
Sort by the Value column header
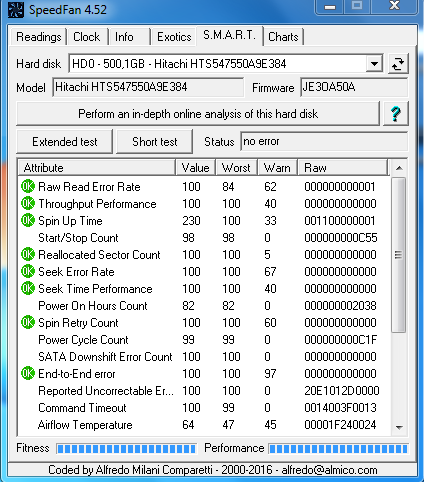click(196, 168)
